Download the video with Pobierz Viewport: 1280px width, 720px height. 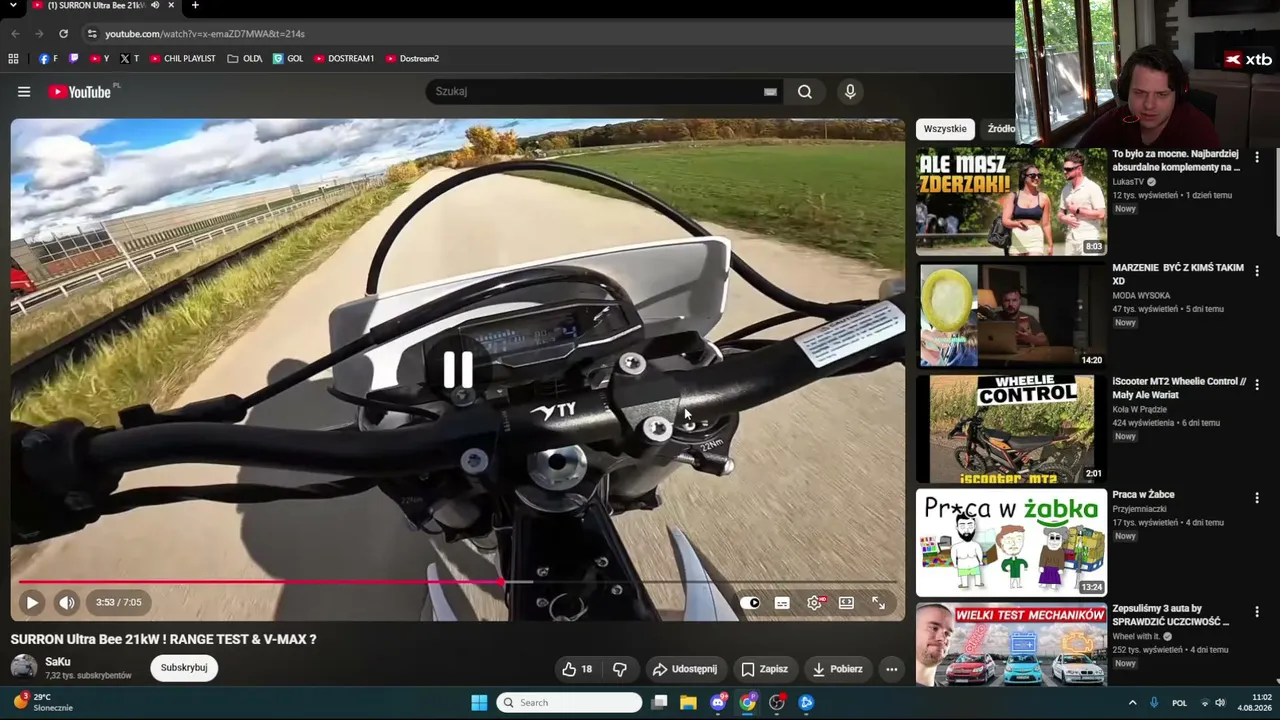(837, 669)
